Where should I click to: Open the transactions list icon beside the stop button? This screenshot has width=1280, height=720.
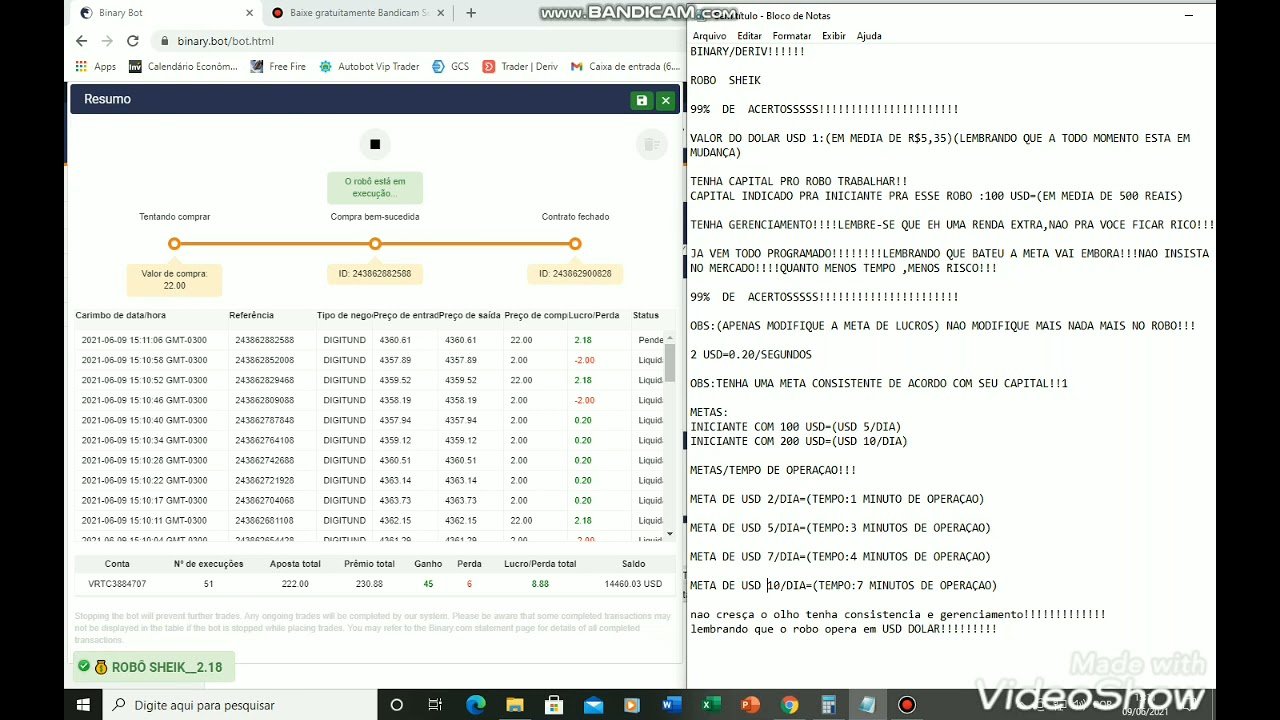click(651, 144)
